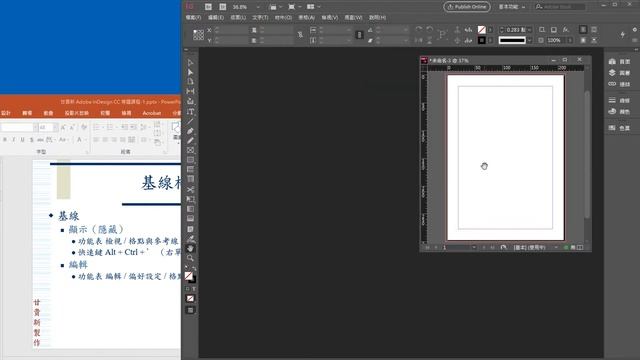Select the Free Transform tool
The width and height of the screenshot is (640, 360).
(190, 200)
